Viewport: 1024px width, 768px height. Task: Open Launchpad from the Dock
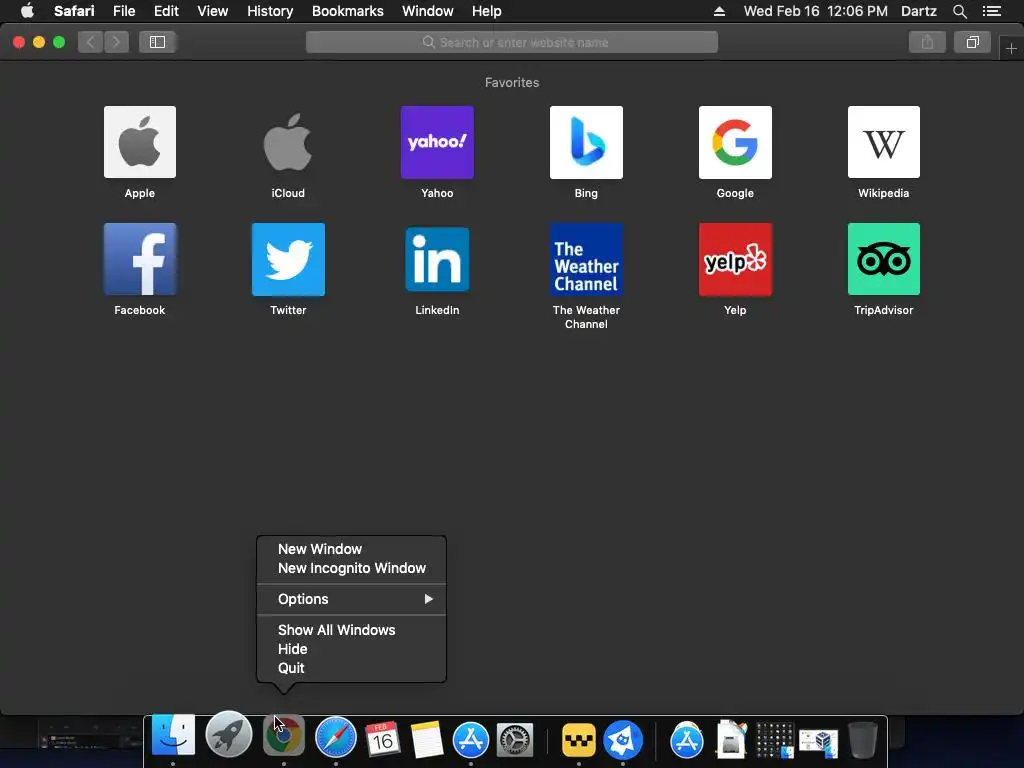229,735
